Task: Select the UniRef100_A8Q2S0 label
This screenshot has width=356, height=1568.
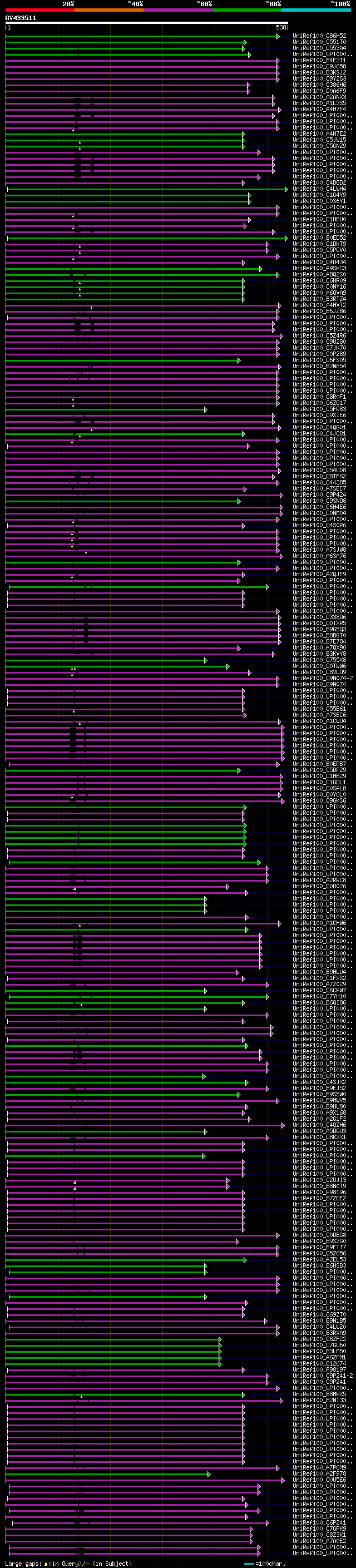Action: 319,275
